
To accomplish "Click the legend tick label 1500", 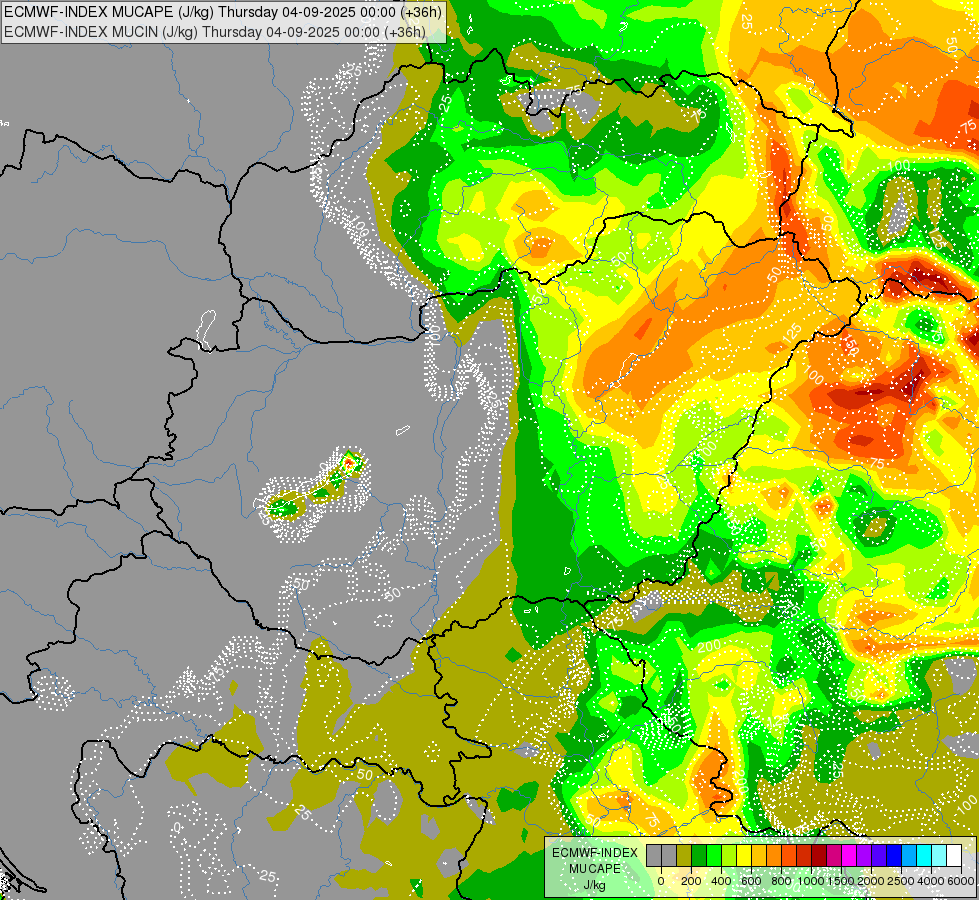I will pyautogui.click(x=841, y=881).
